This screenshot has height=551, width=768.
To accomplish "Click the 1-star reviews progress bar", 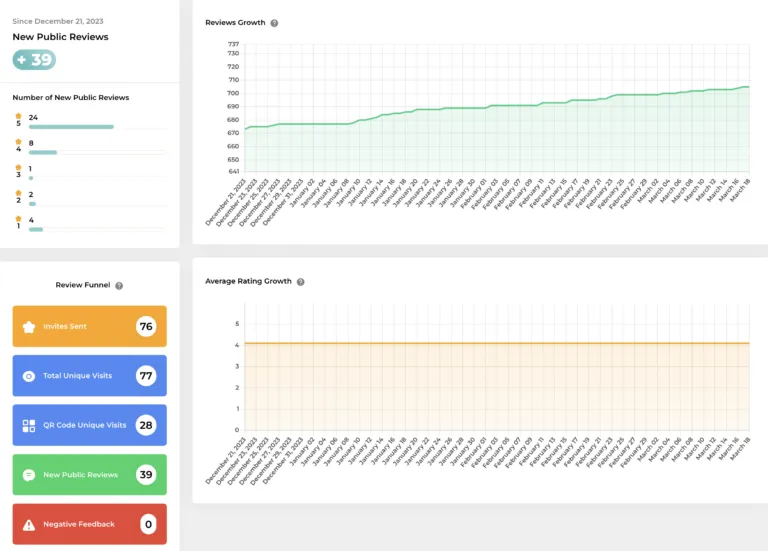I will (x=36, y=229).
